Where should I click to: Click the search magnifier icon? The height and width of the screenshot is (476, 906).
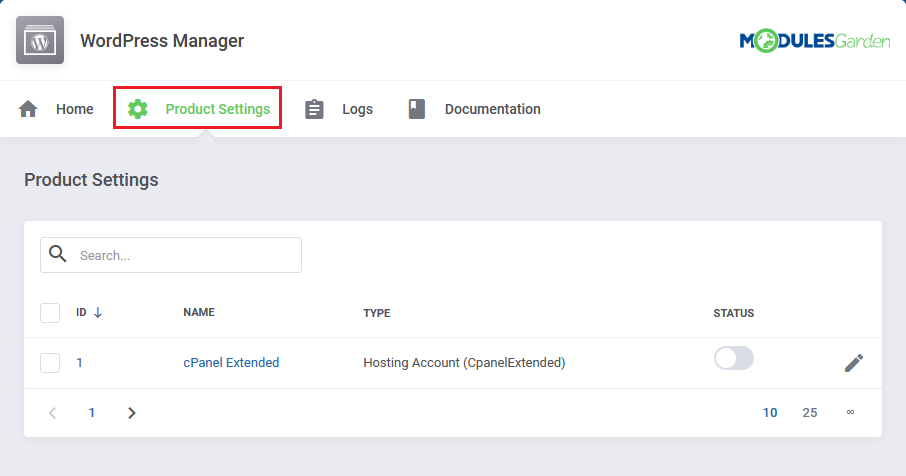pyautogui.click(x=57, y=254)
